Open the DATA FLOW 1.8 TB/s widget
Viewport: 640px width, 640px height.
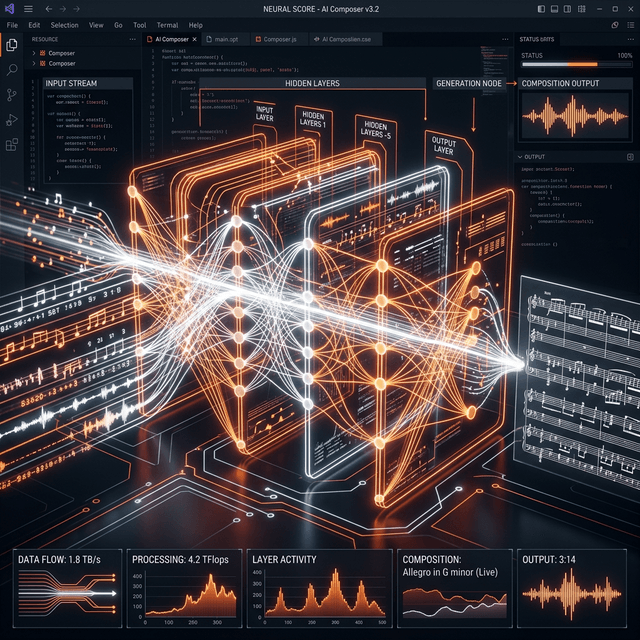tap(67, 588)
